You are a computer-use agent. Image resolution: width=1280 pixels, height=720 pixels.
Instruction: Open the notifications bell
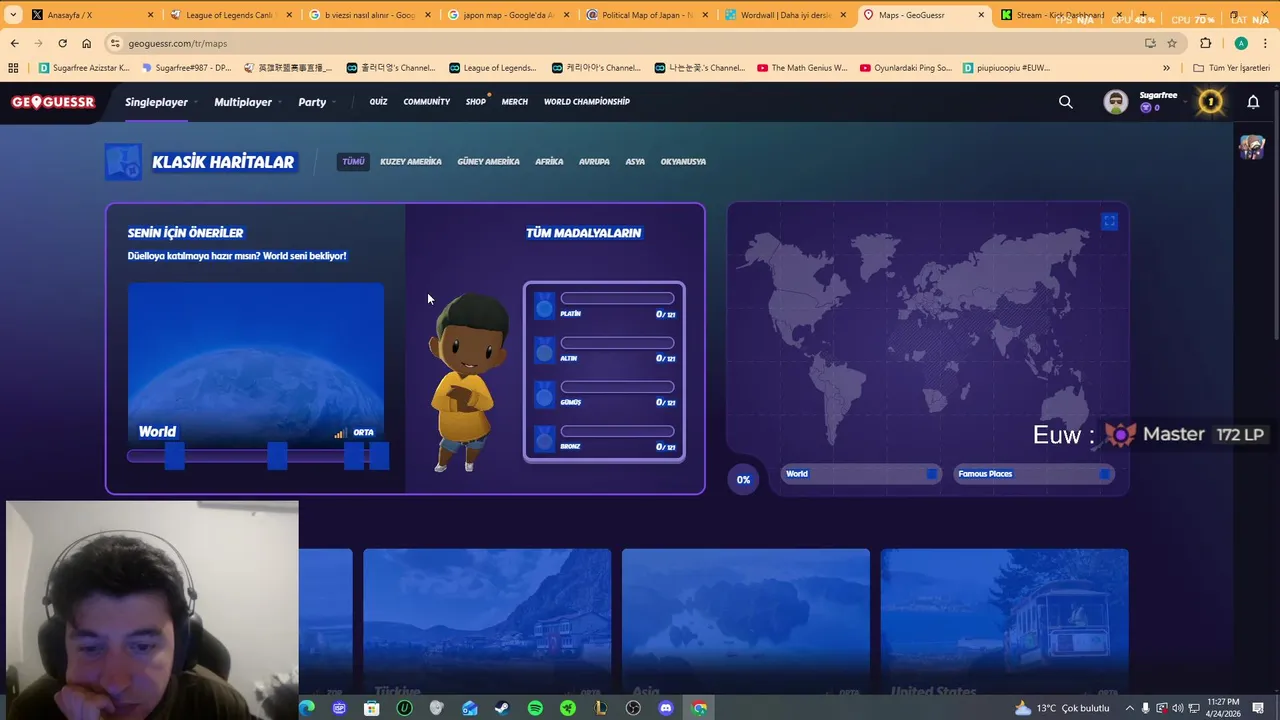(x=1253, y=102)
